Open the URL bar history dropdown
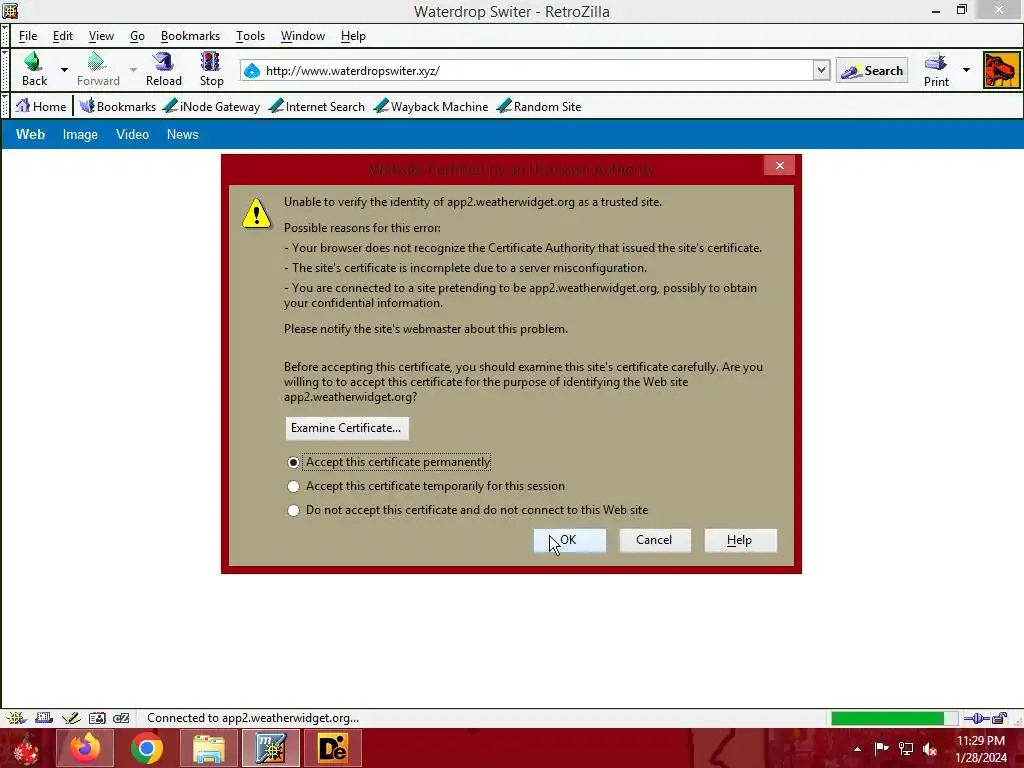Screen dimensions: 1024x768 822,70
